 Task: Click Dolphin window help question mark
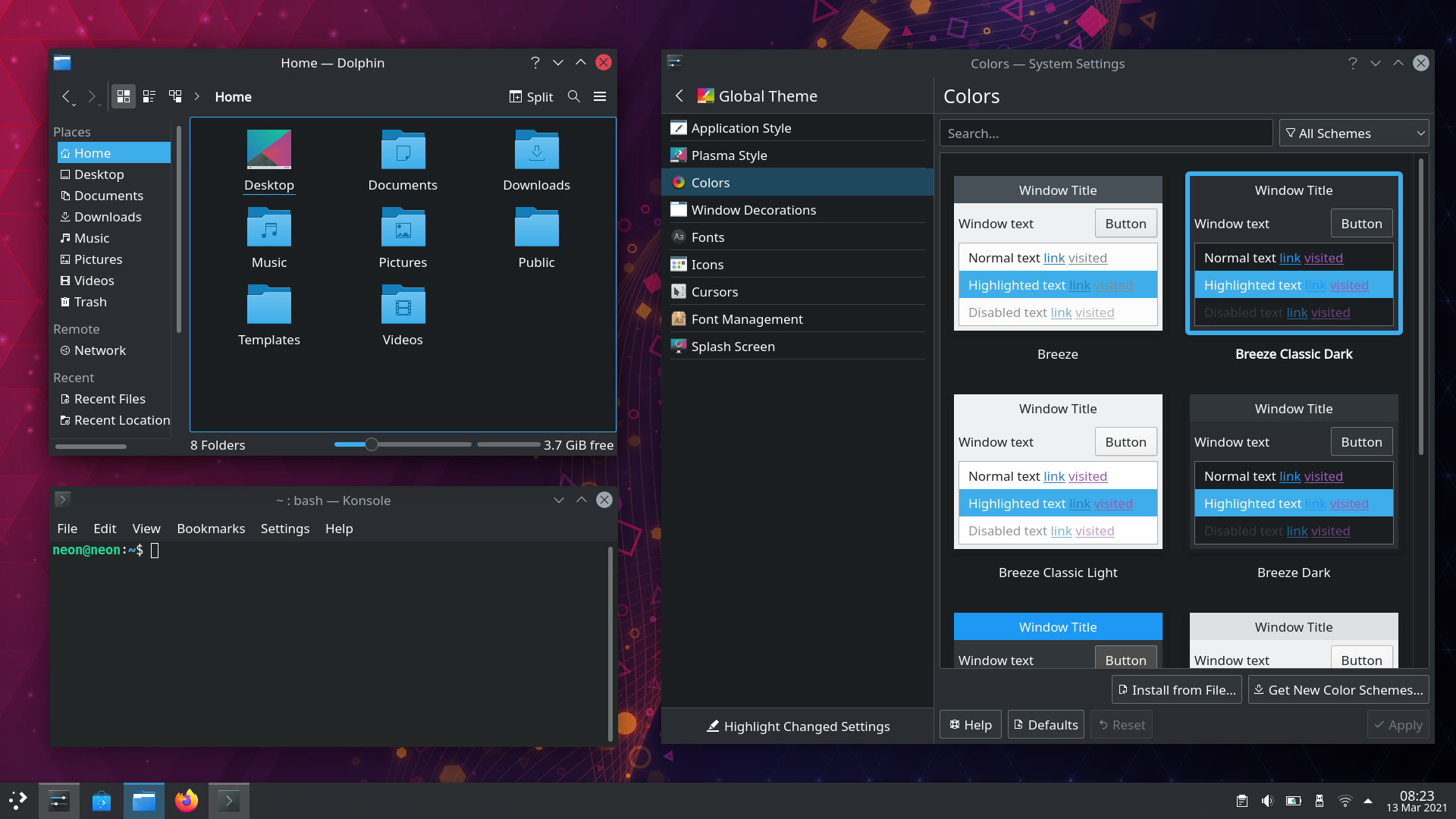coord(535,63)
